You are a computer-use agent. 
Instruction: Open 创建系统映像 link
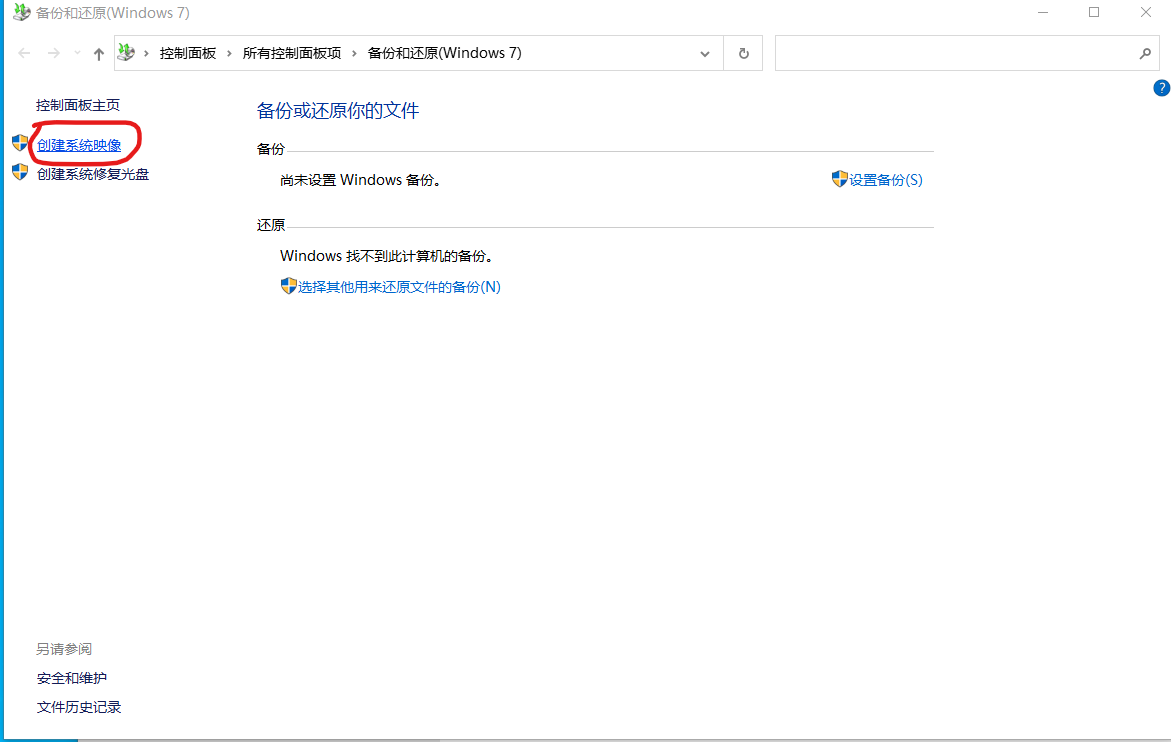[79, 146]
